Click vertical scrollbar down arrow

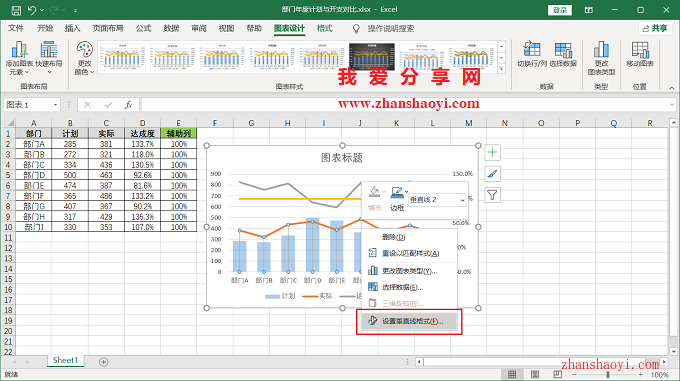tap(673, 352)
